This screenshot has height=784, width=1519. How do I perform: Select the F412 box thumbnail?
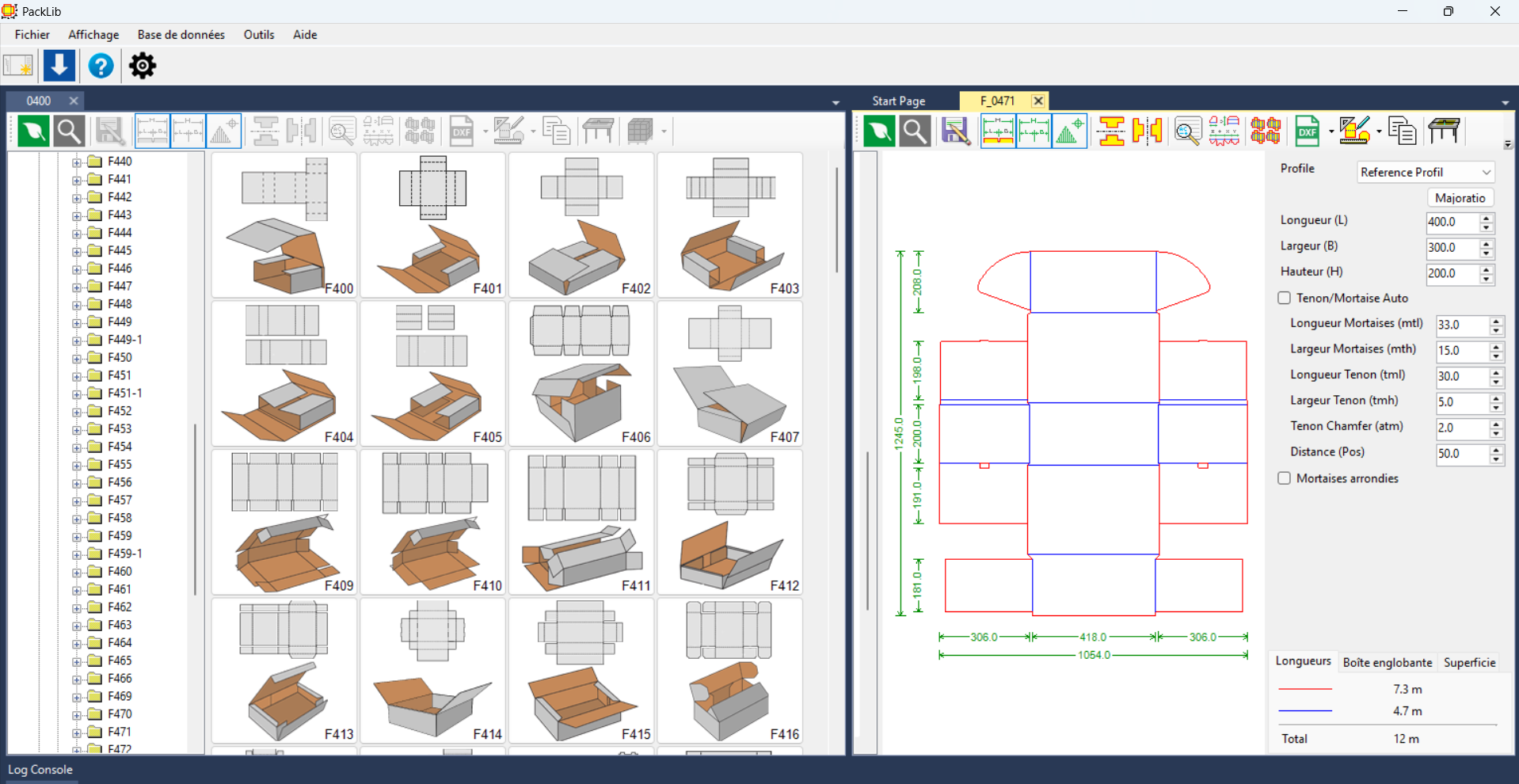click(730, 523)
